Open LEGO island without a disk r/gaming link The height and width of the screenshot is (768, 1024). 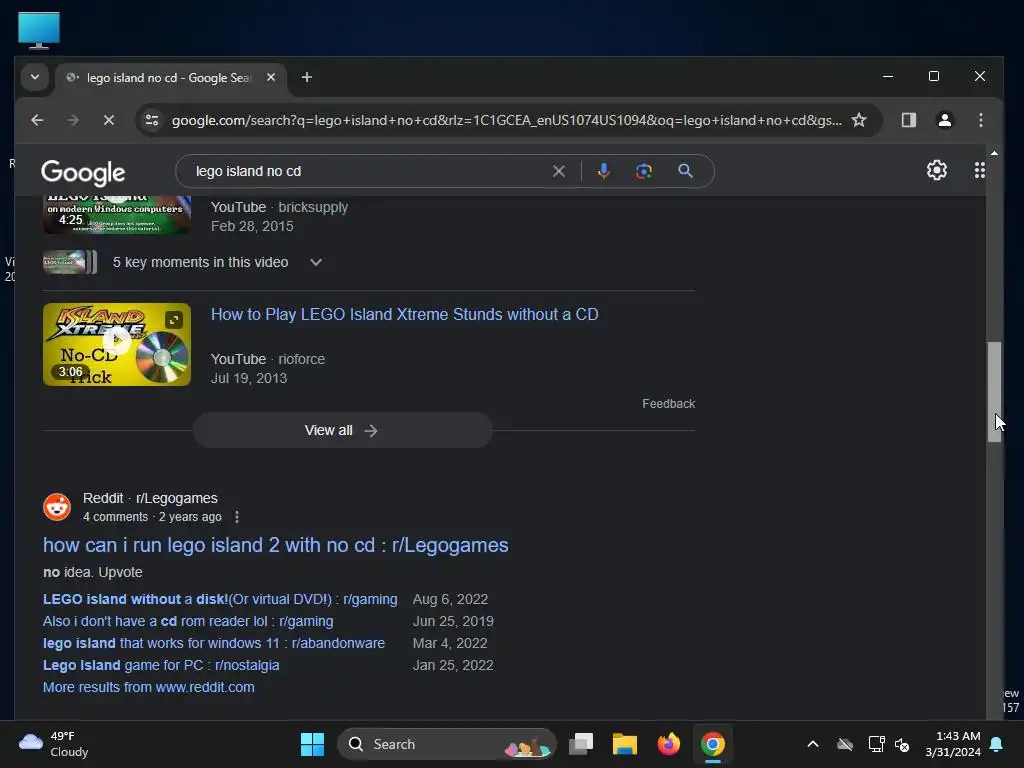coord(220,600)
